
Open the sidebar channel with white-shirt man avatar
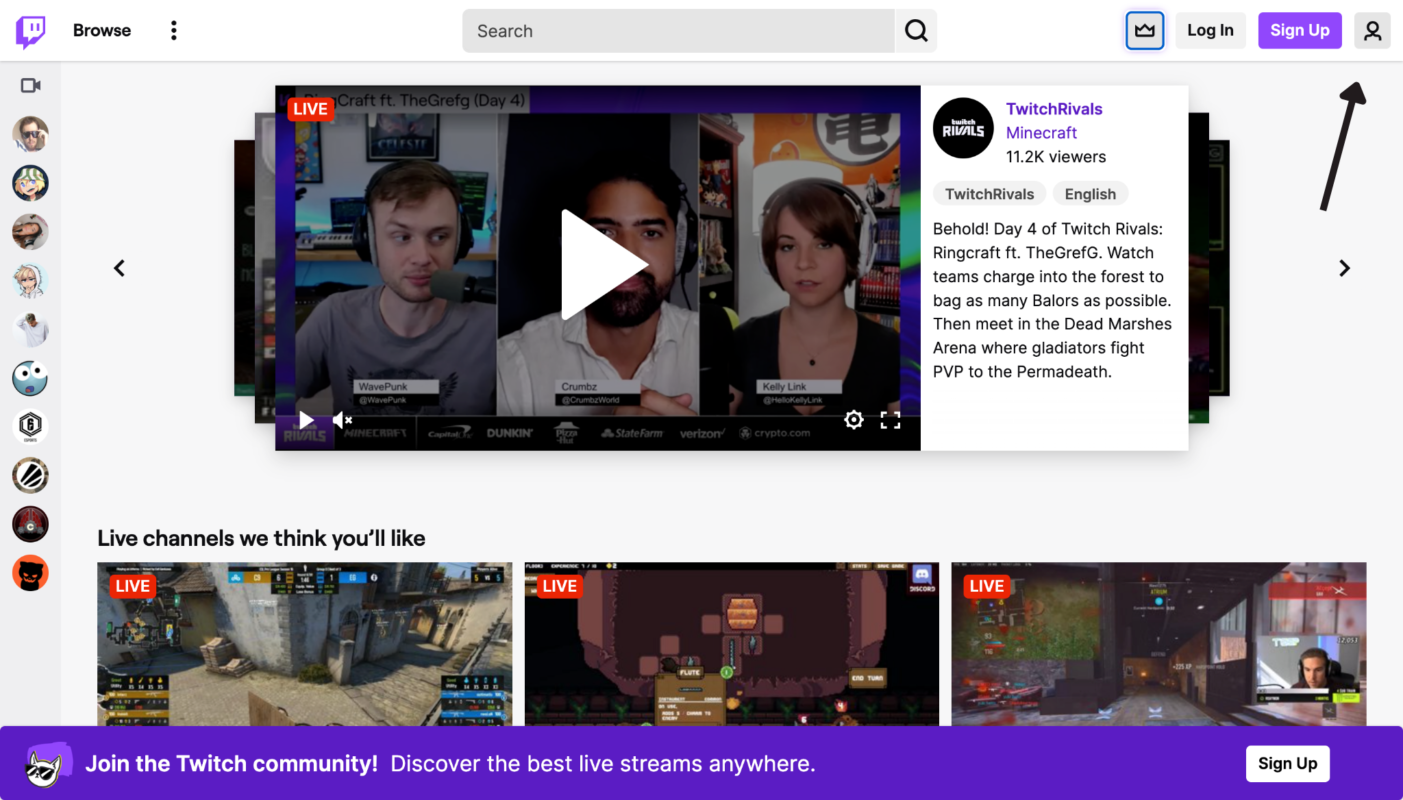(x=30, y=329)
